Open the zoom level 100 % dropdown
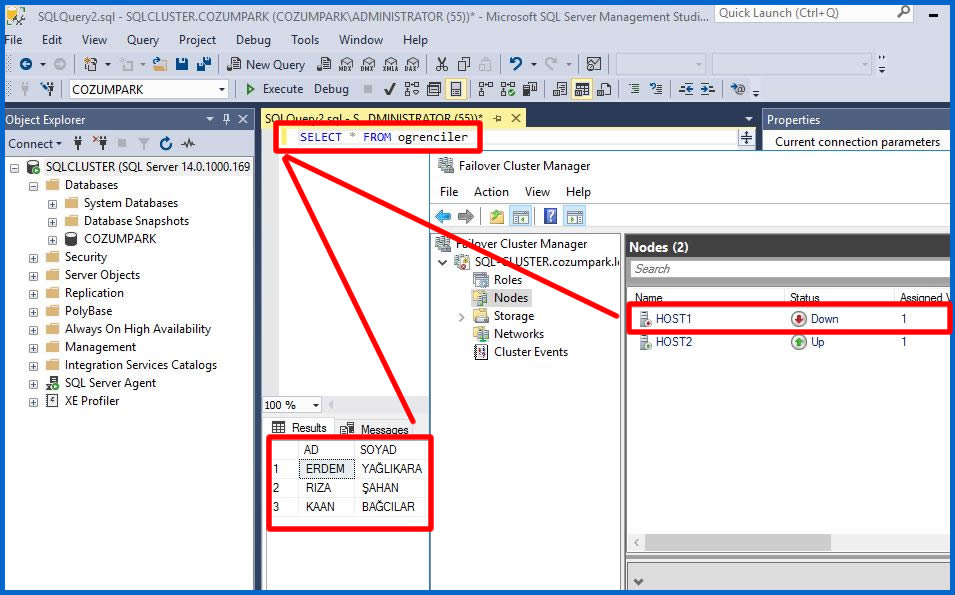This screenshot has height=595, width=955. 316,405
